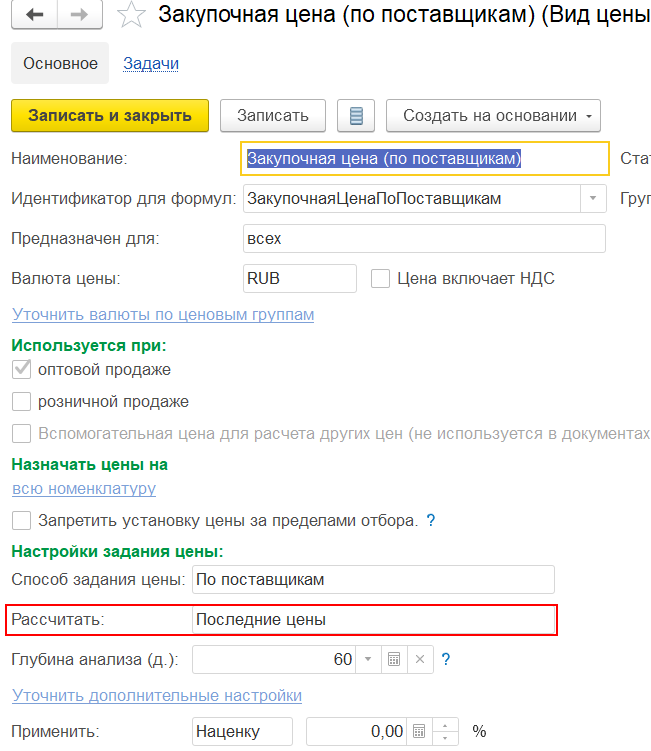Open help for analysis depth

pyautogui.click(x=446, y=659)
